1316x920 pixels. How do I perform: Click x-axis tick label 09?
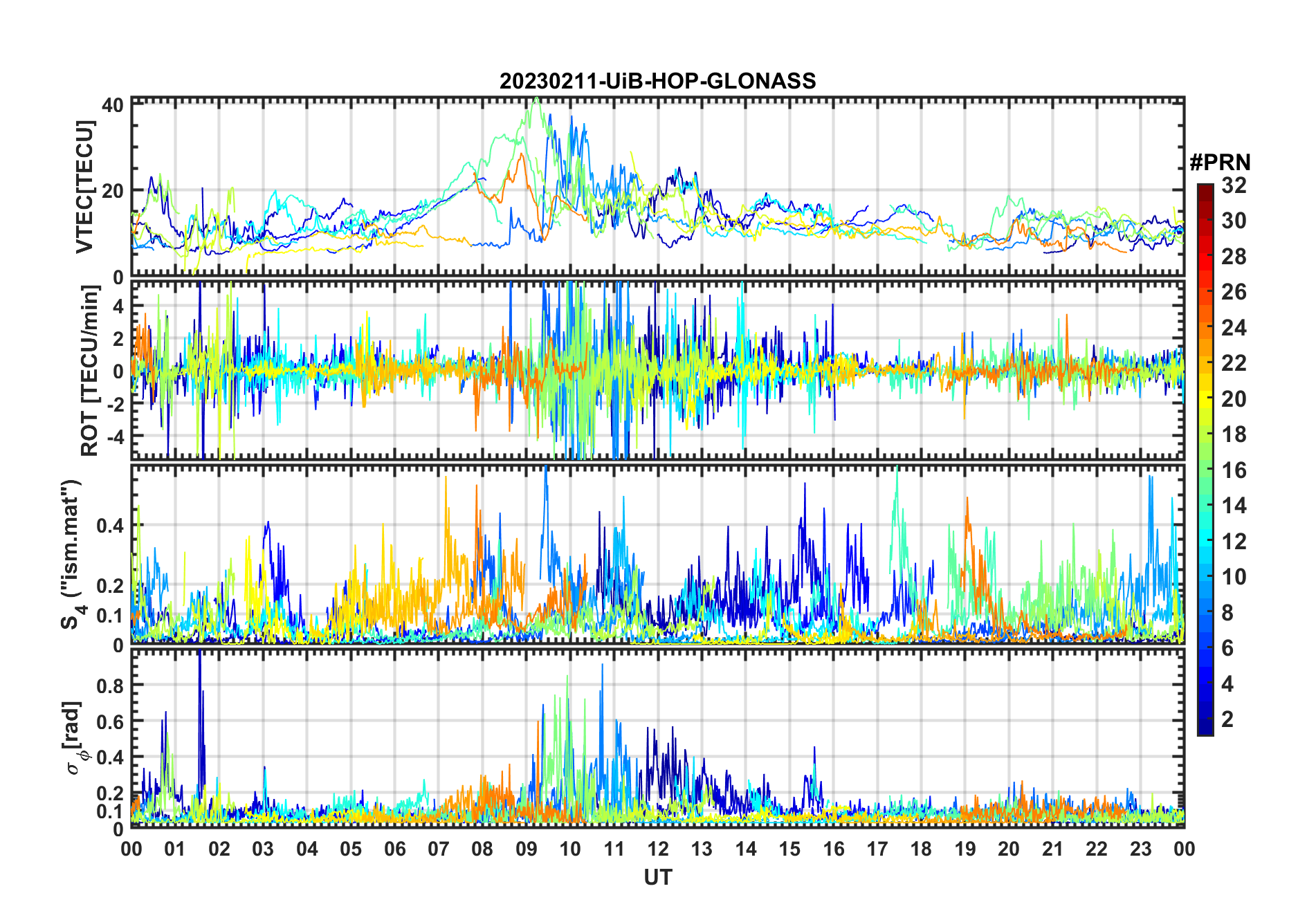pyautogui.click(x=527, y=849)
